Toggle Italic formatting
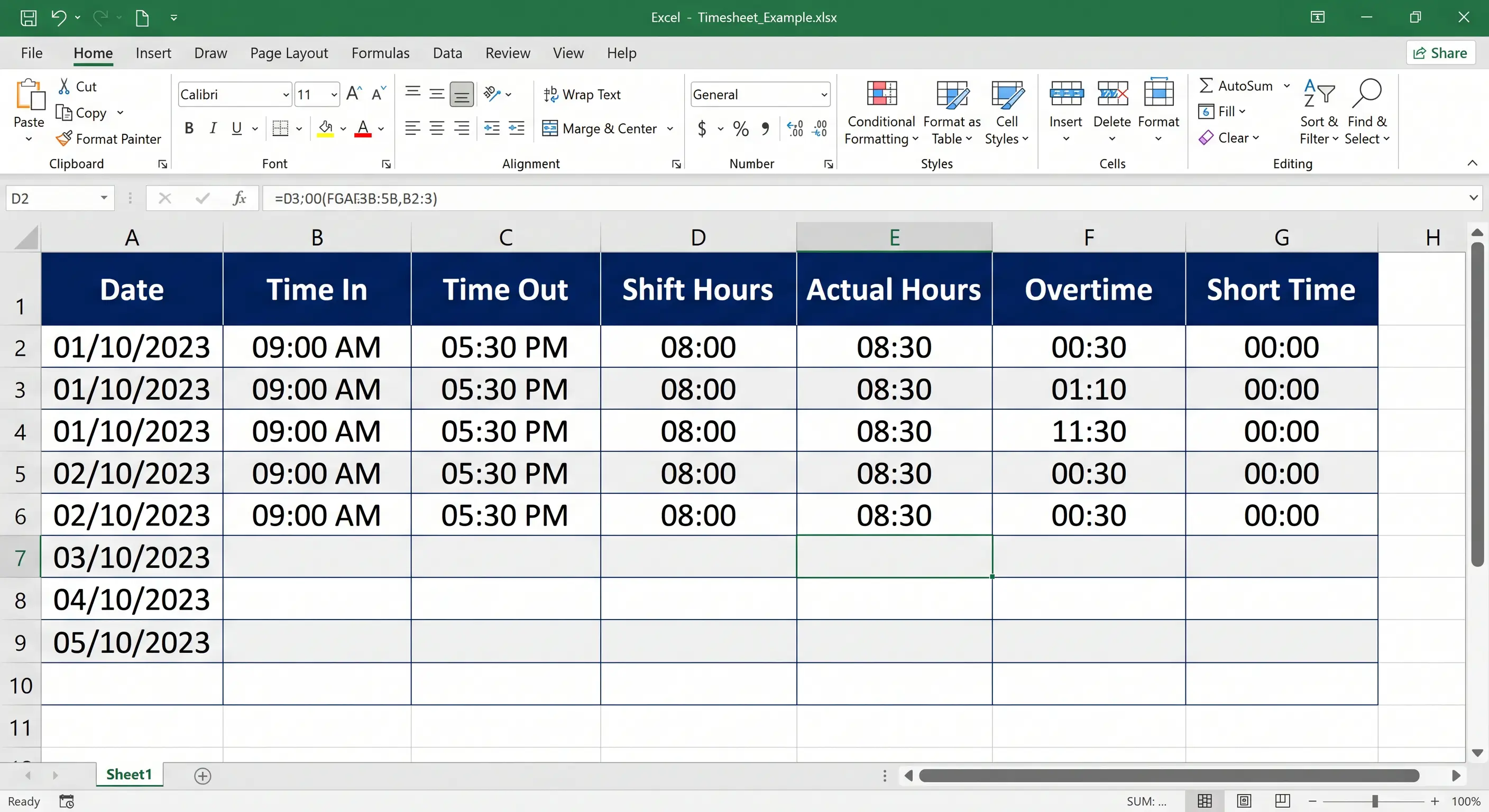This screenshot has height=812, width=1489. (213, 128)
